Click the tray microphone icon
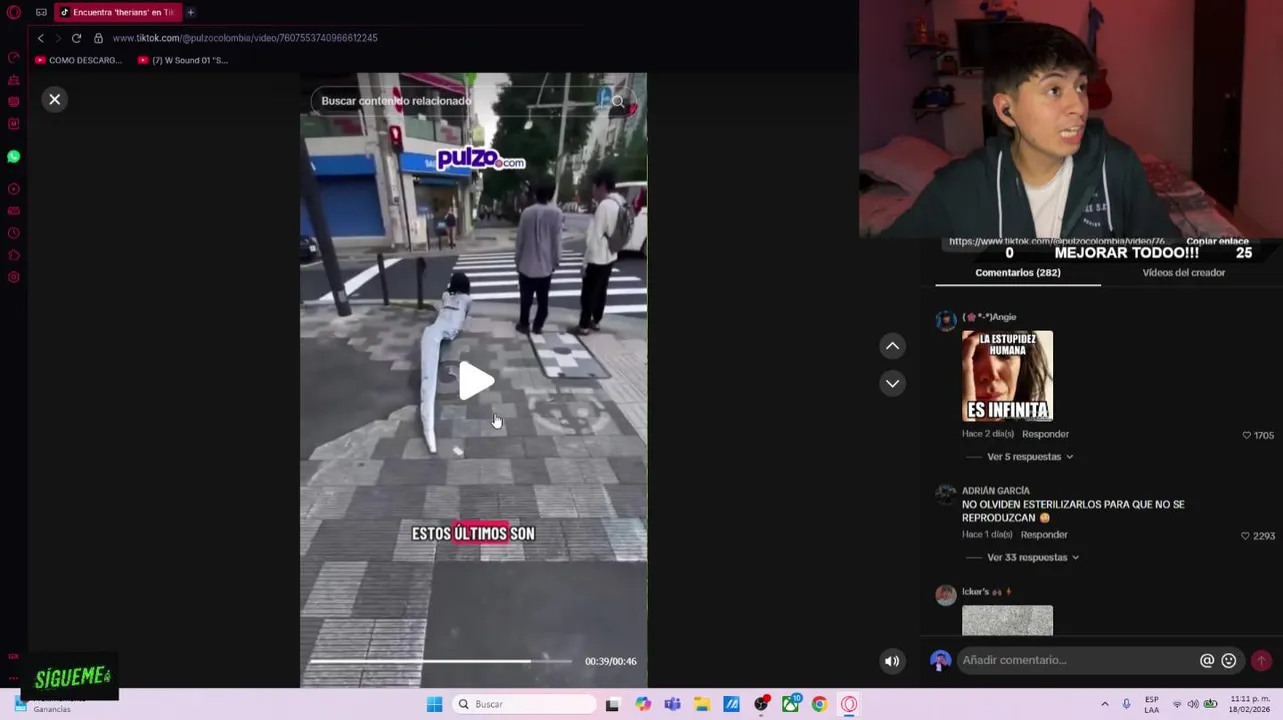Screen dimensions: 1283x720 [x=1126, y=704]
